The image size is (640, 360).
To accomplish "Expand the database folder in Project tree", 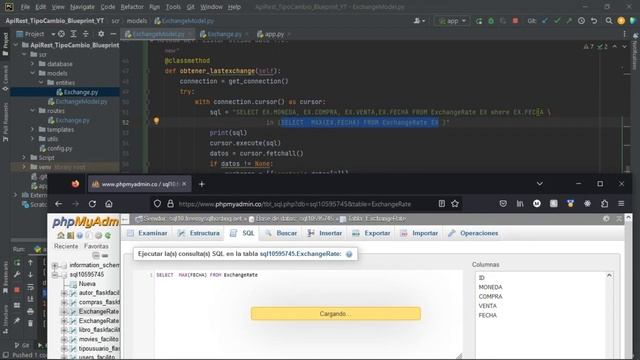I will click(x=33, y=64).
